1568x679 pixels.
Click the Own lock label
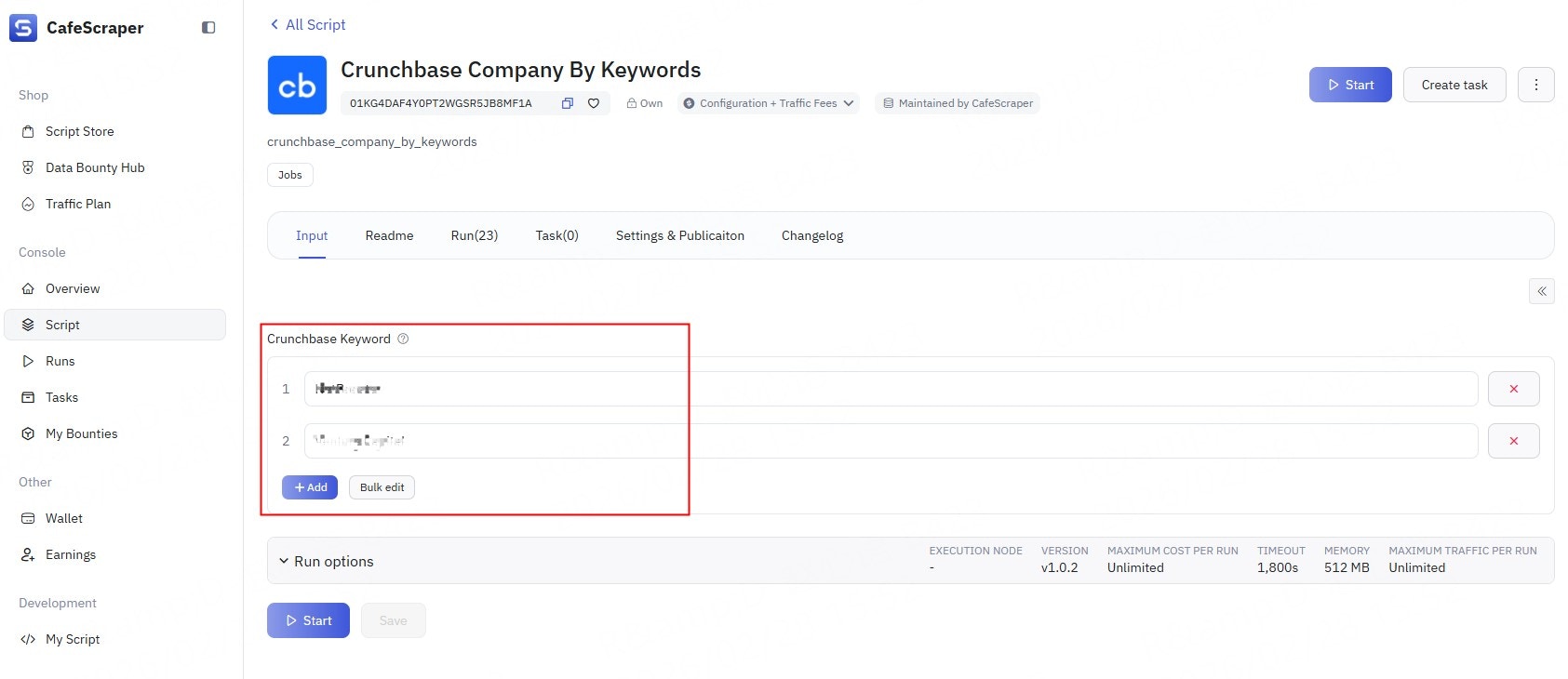(645, 103)
